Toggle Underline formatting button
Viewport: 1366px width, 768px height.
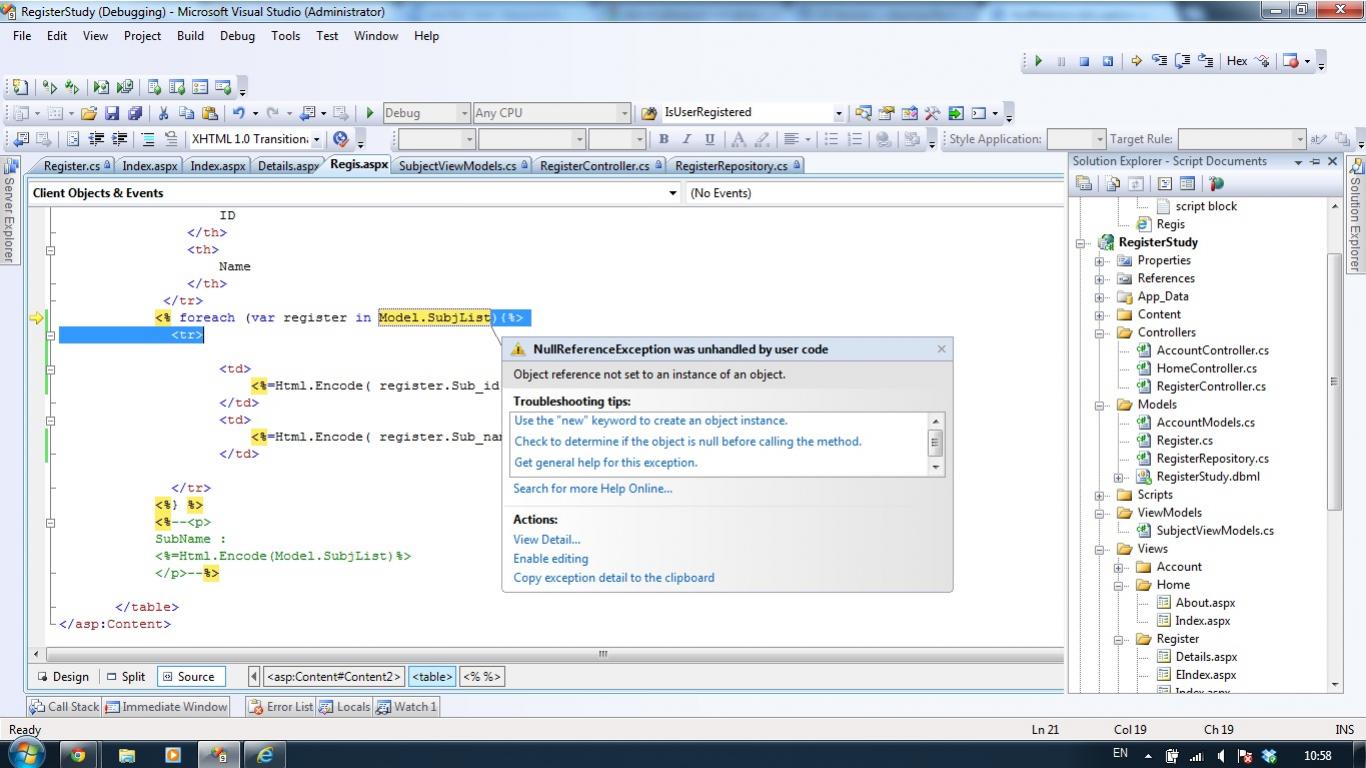[x=710, y=139]
